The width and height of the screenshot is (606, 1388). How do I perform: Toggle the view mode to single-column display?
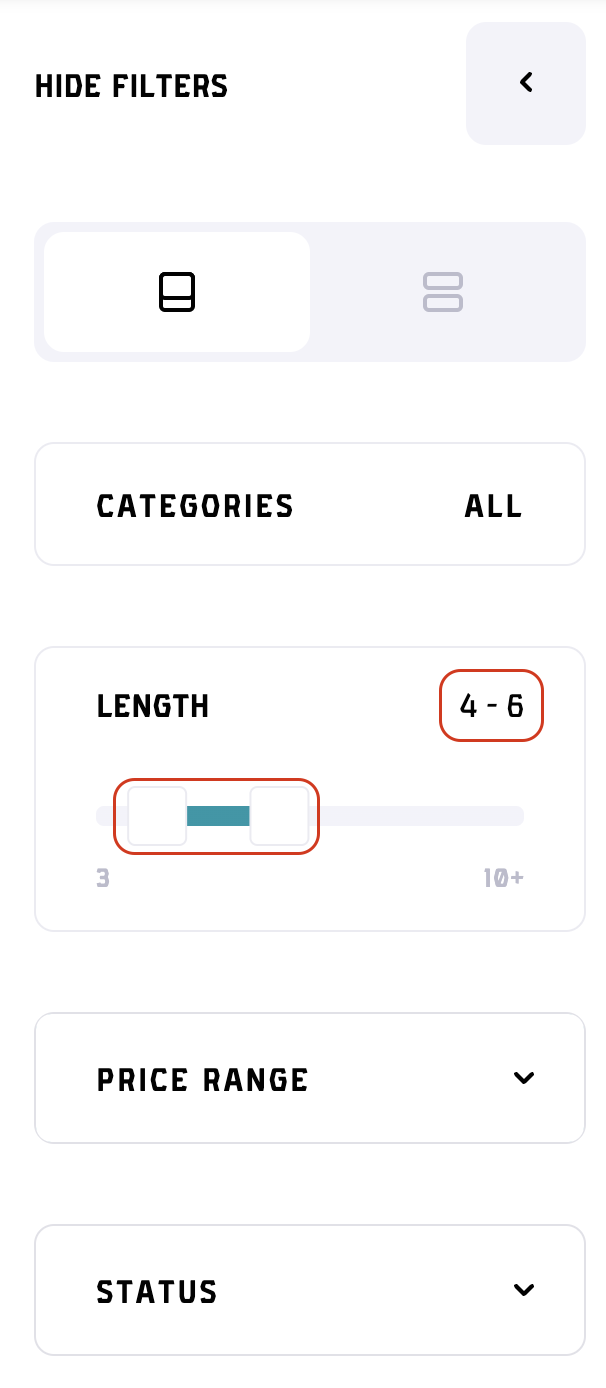177,291
